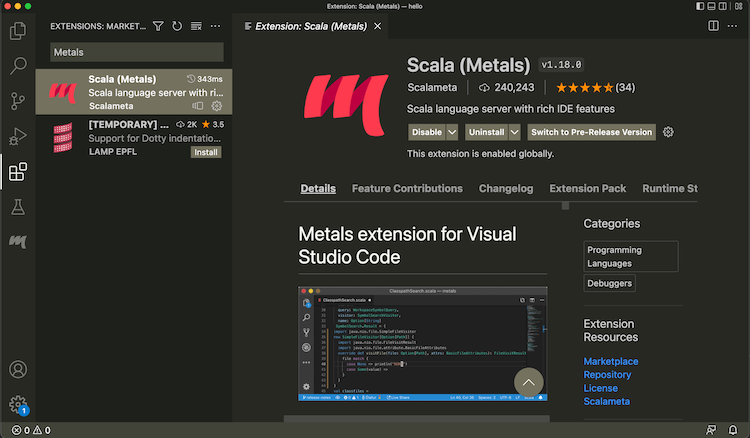This screenshot has height=438, width=750.
Task: Open the Metals editor screenshot image
Action: 422,344
